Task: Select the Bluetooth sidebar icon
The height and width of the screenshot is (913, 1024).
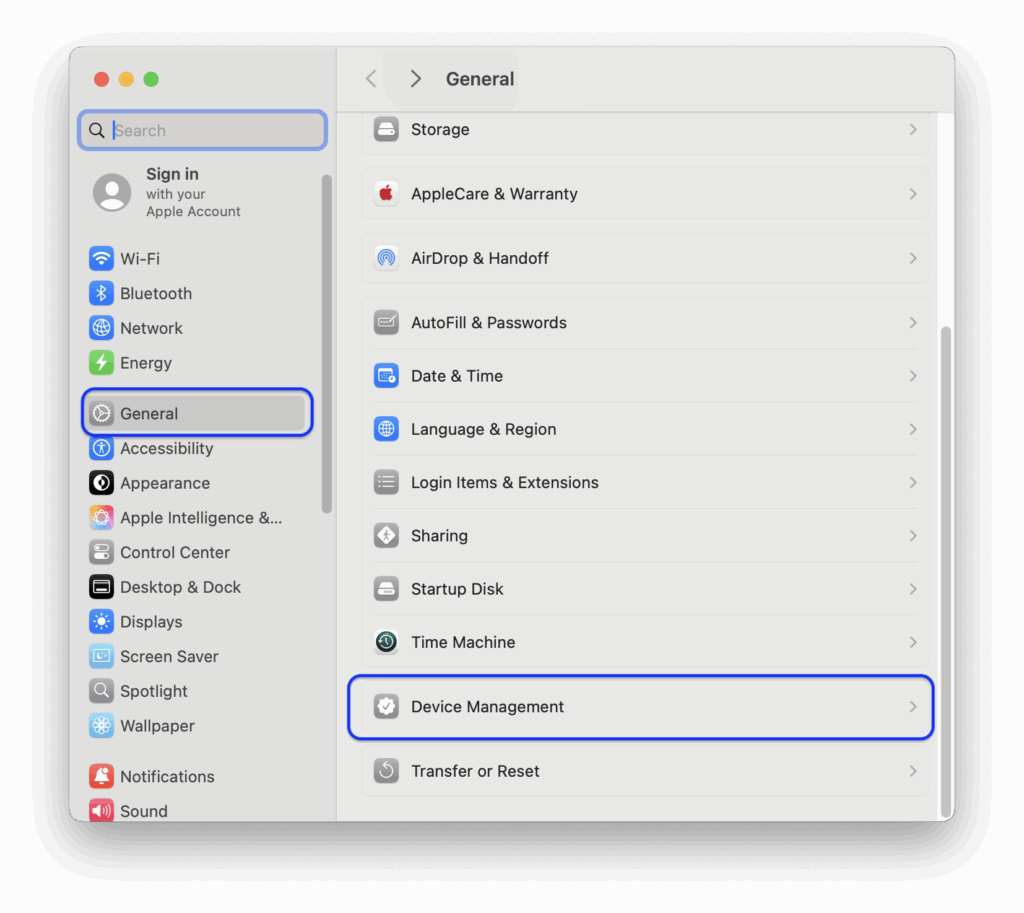Action: [101, 293]
